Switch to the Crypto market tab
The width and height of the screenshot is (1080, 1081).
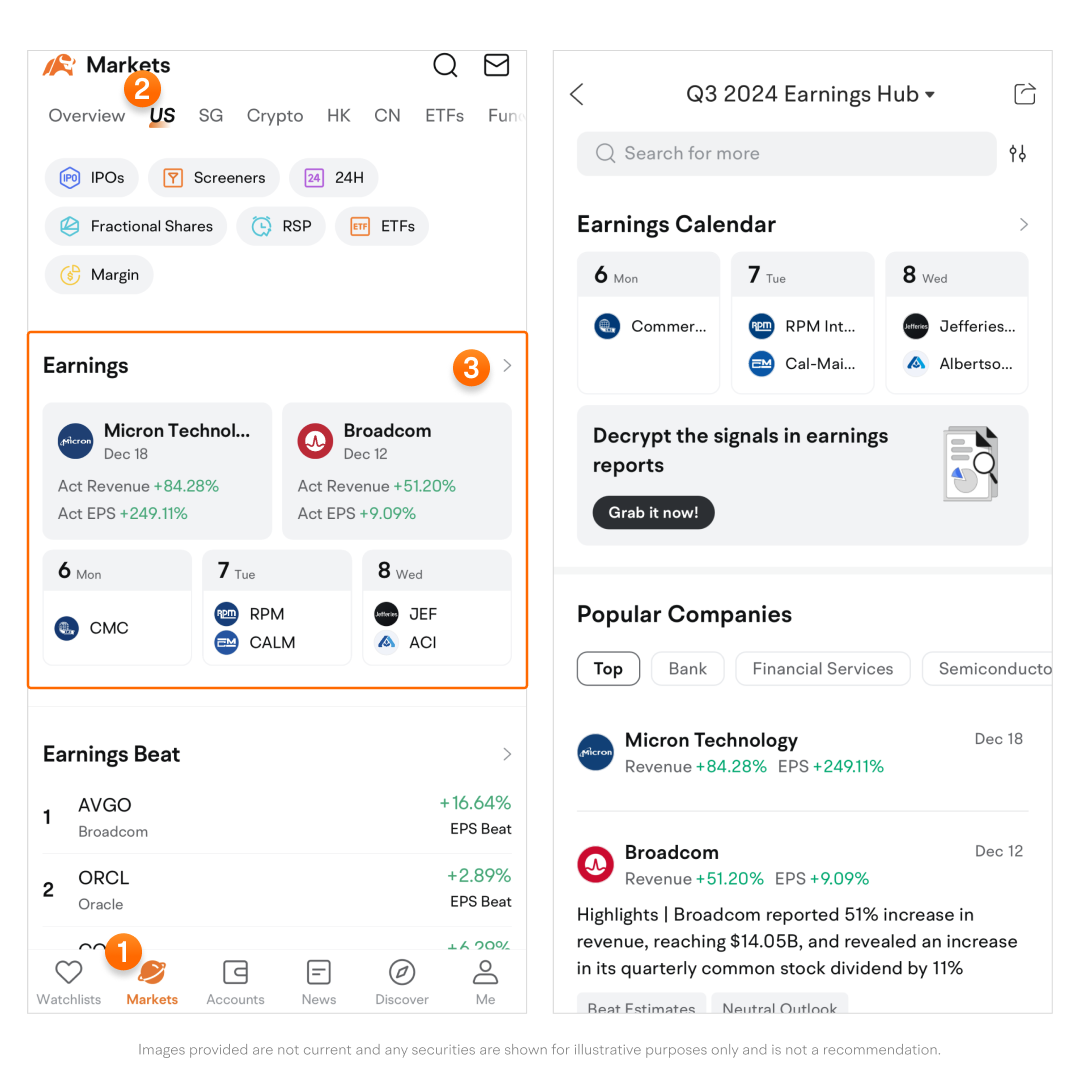pyautogui.click(x=275, y=116)
